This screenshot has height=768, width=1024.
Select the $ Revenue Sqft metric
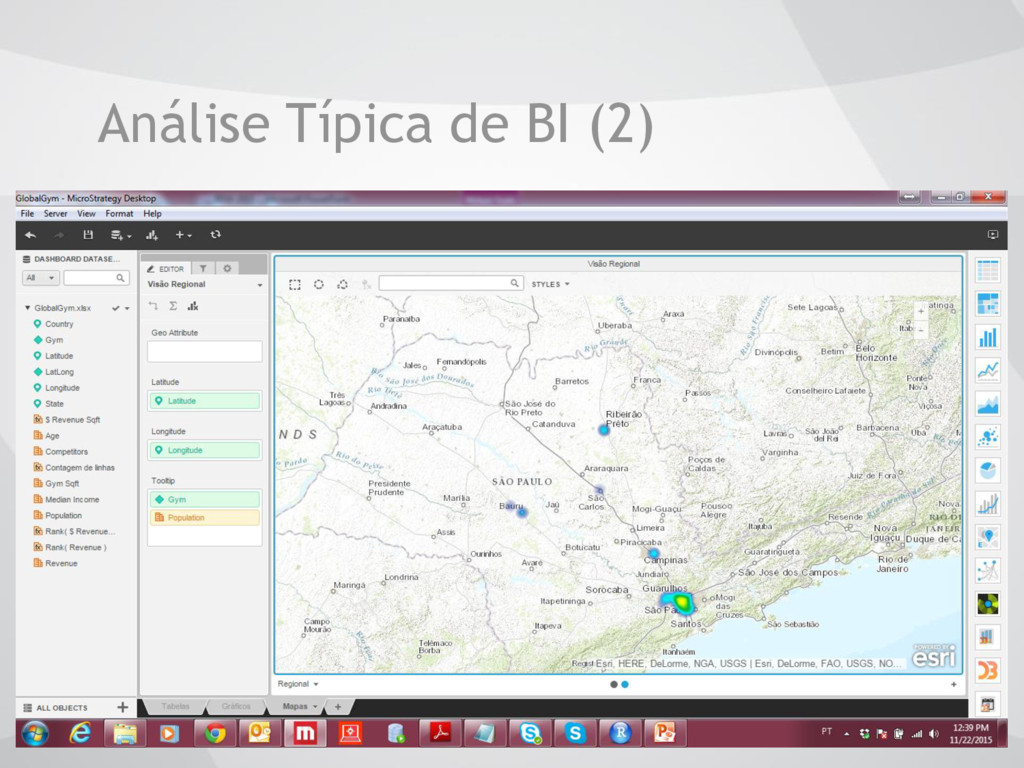coord(72,420)
